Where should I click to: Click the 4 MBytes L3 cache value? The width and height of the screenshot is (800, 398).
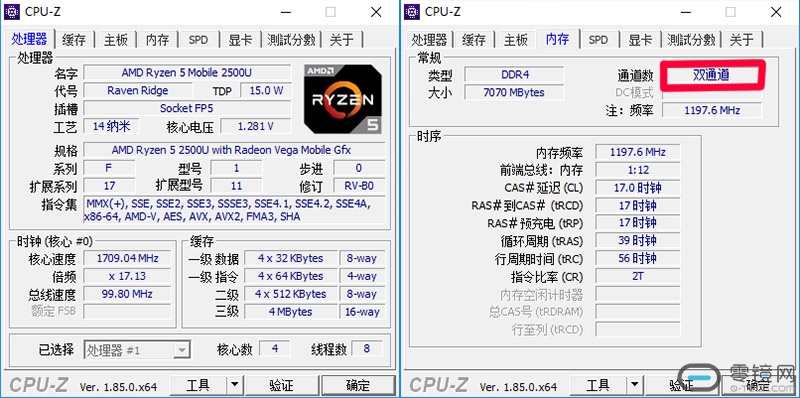290,312
